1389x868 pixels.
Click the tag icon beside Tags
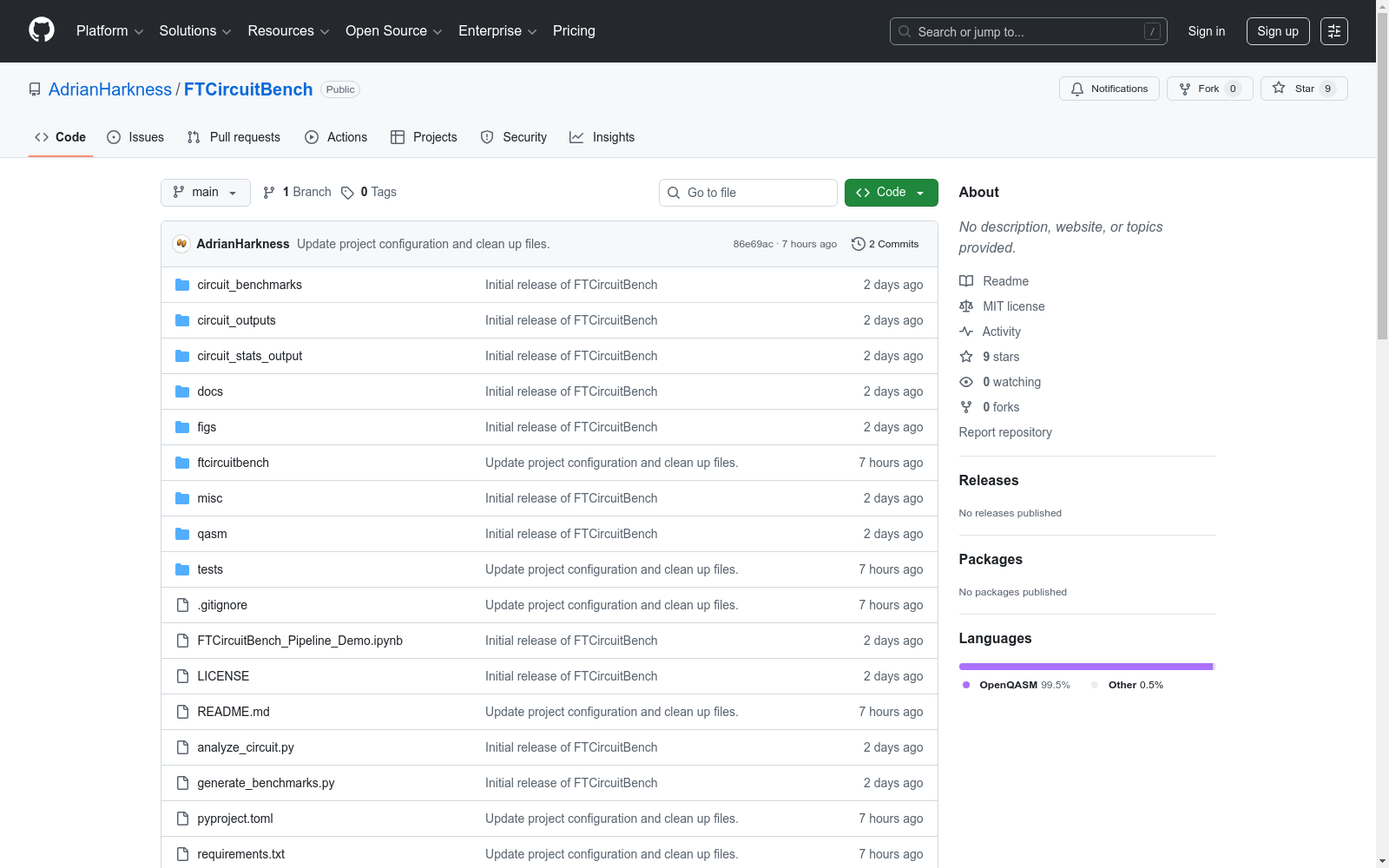coord(347,193)
